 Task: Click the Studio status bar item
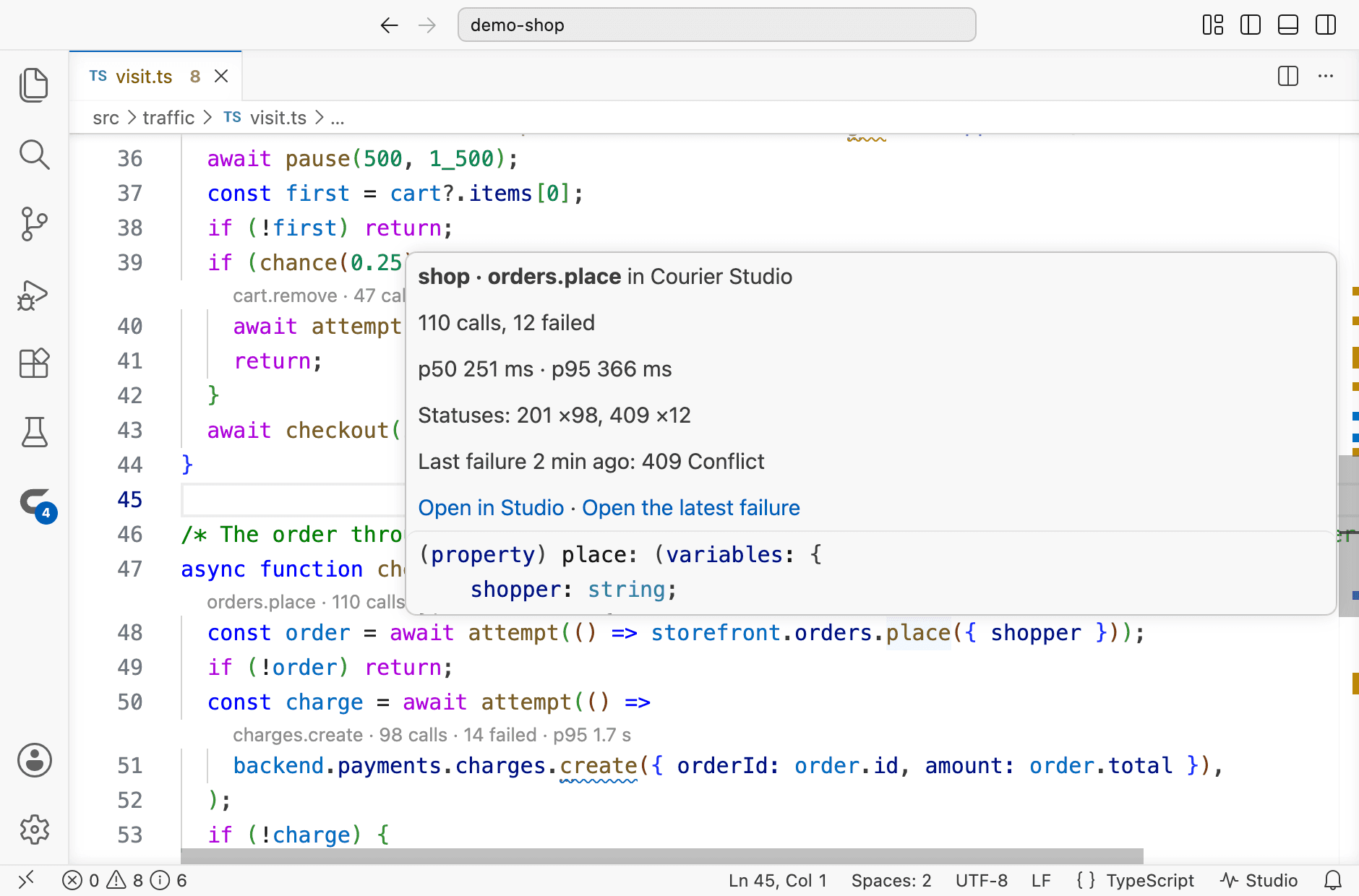click(x=1259, y=880)
